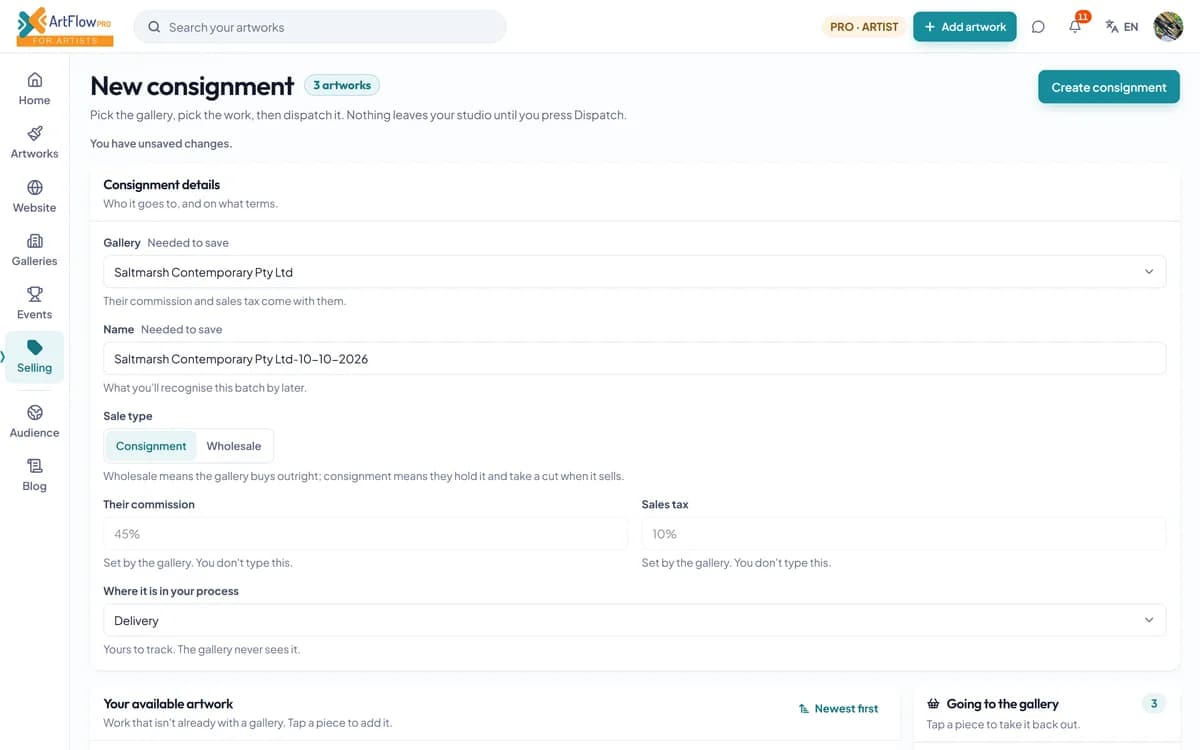Choose Consignment sale type
The image size is (1200, 750).
click(x=151, y=446)
